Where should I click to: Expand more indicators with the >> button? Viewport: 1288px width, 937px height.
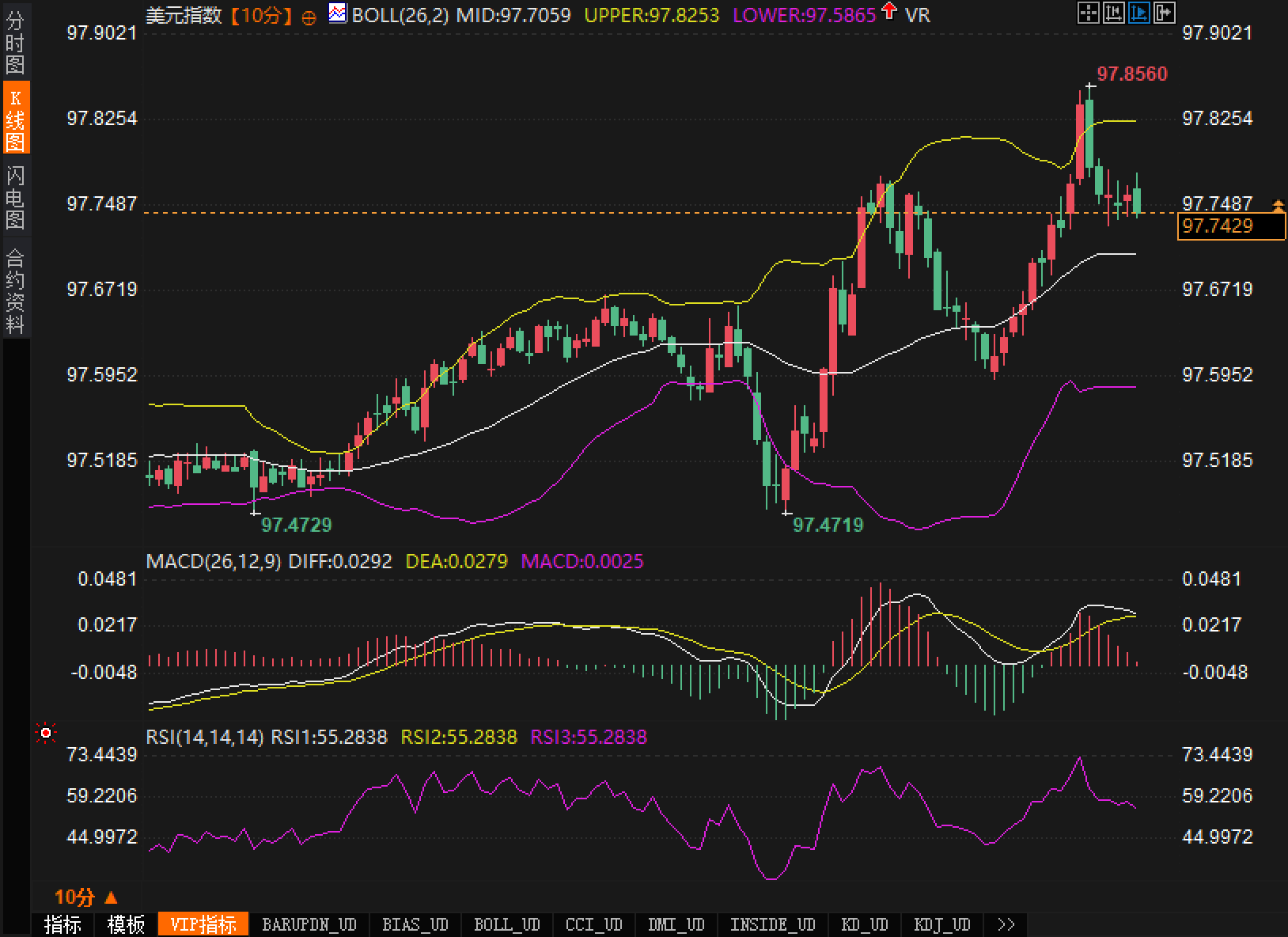pyautogui.click(x=1006, y=924)
